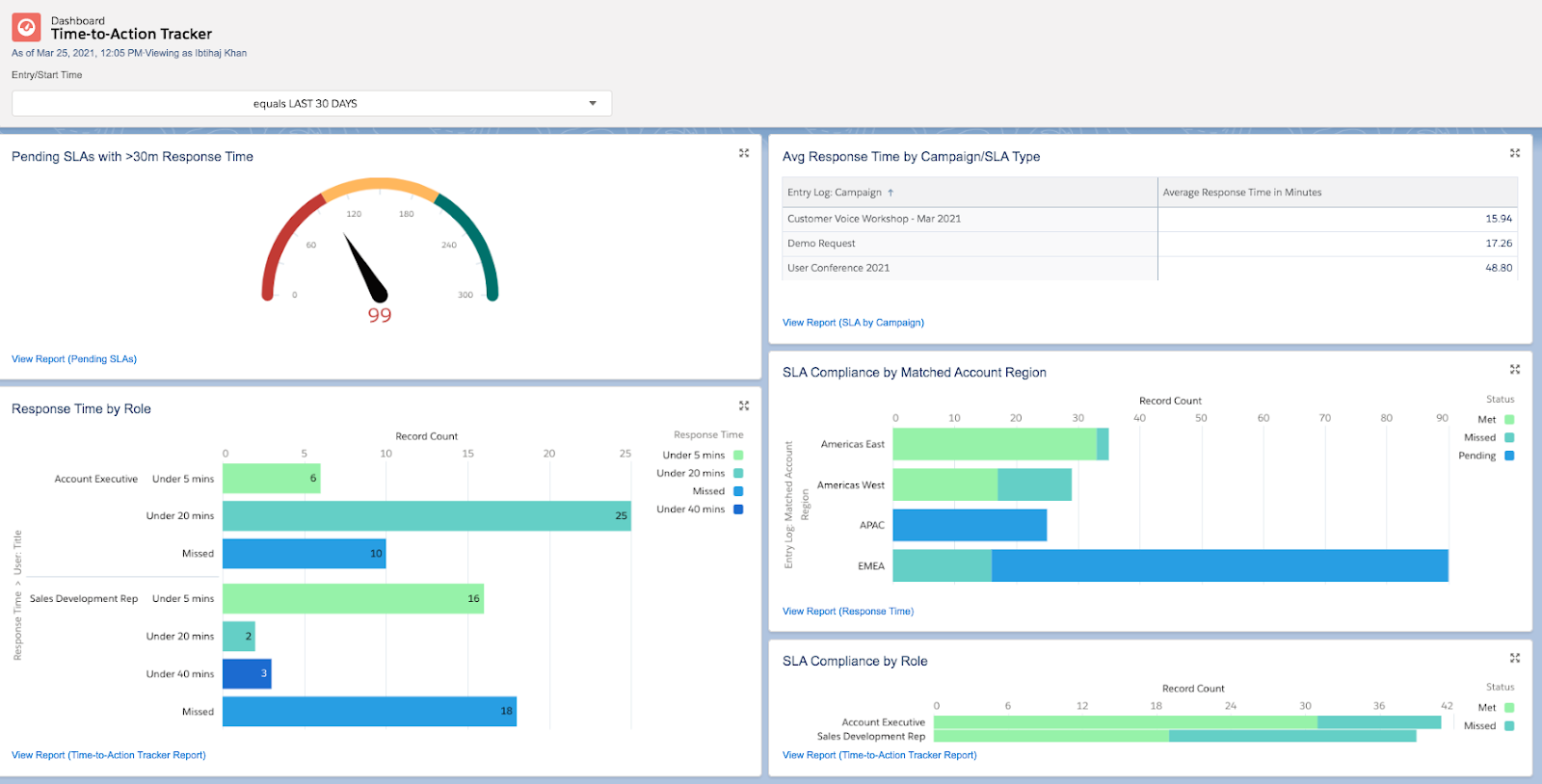Click Average Response Time in Minutes column header
1542x784 pixels.
click(x=1241, y=193)
